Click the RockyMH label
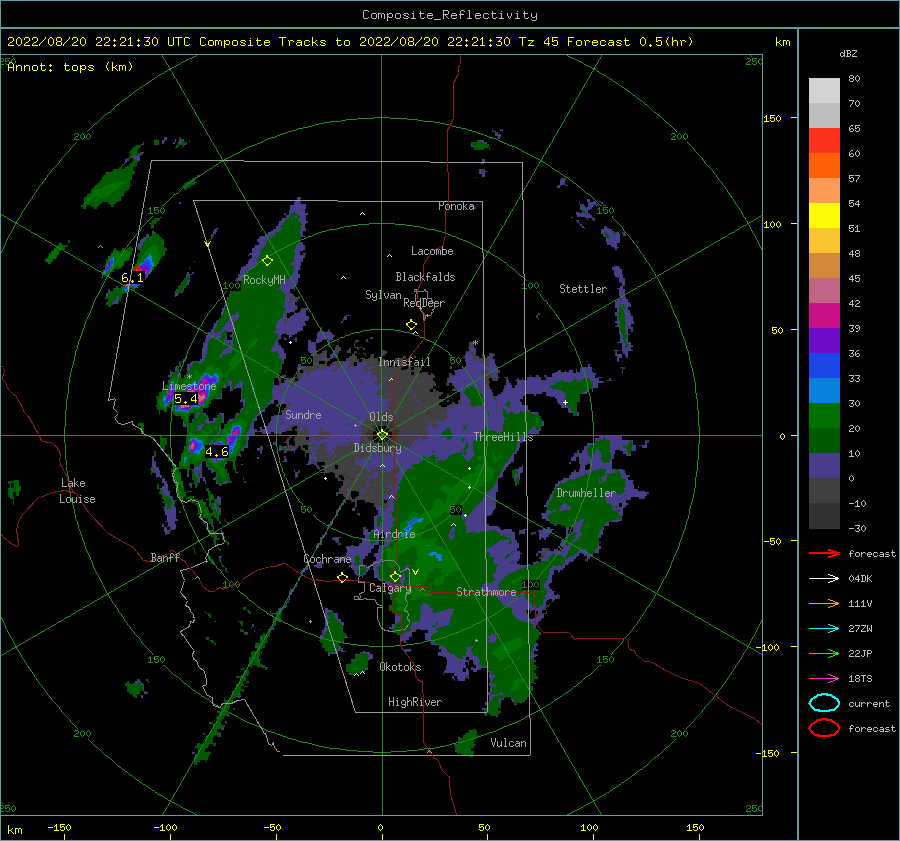Image resolution: width=900 pixels, height=841 pixels. click(264, 280)
